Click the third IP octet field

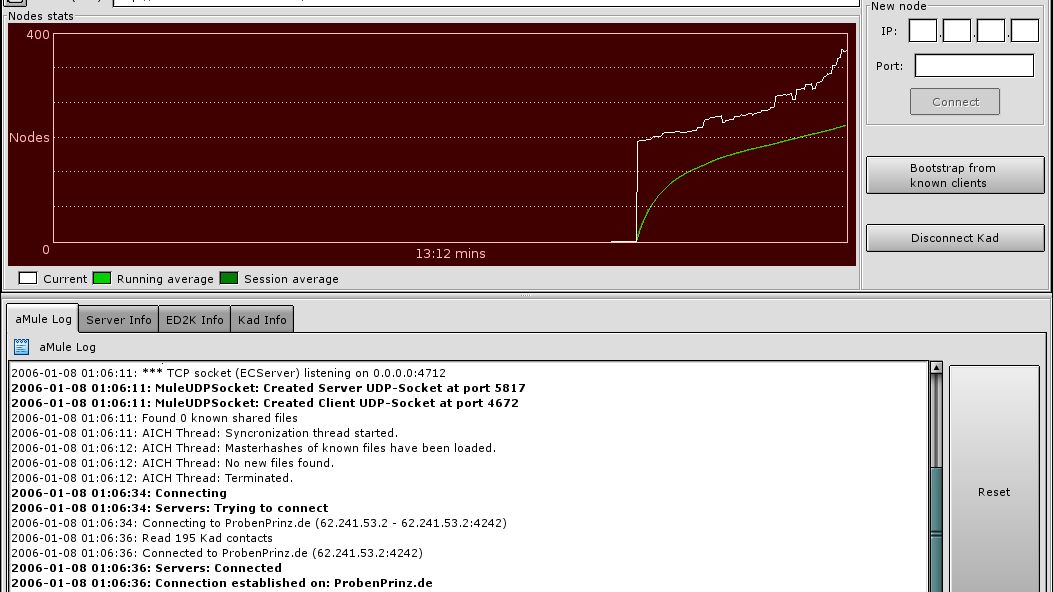pyautogui.click(x=991, y=31)
